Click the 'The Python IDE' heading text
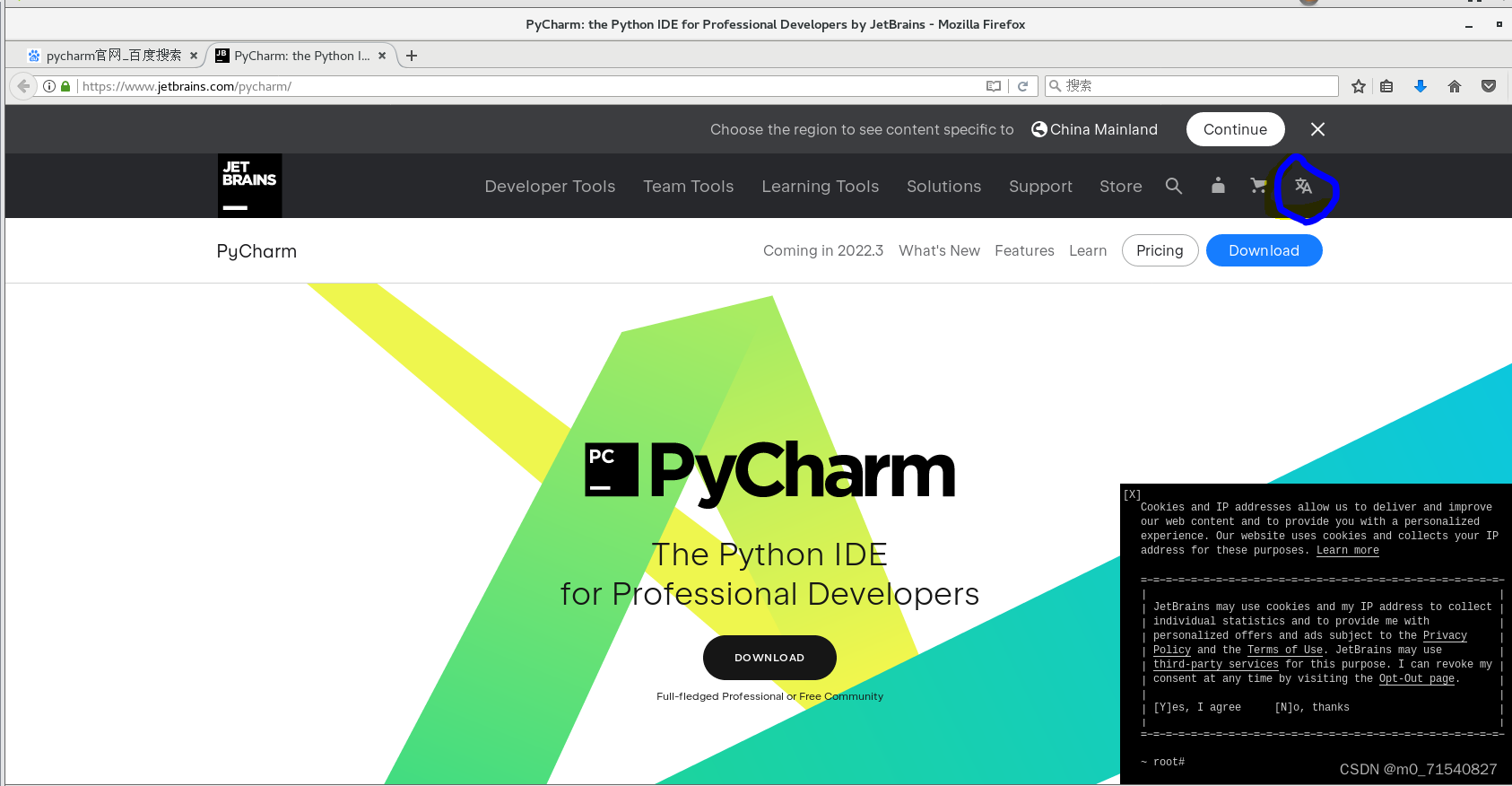Image resolution: width=1512 pixels, height=786 pixels. tap(769, 555)
